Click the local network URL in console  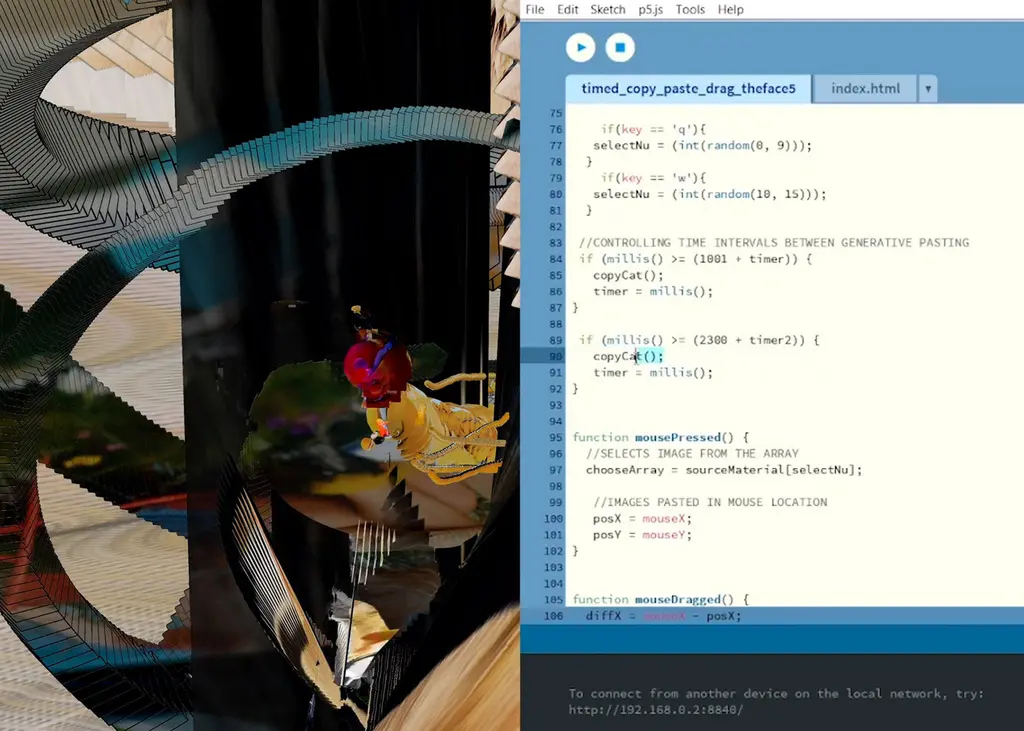click(x=656, y=710)
